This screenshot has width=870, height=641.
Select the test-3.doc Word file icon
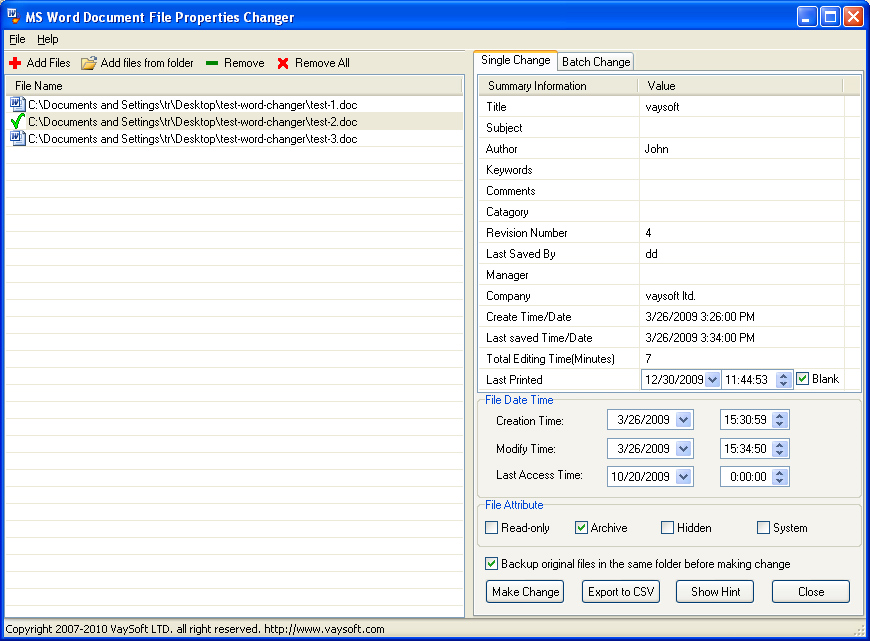pyautogui.click(x=17, y=139)
